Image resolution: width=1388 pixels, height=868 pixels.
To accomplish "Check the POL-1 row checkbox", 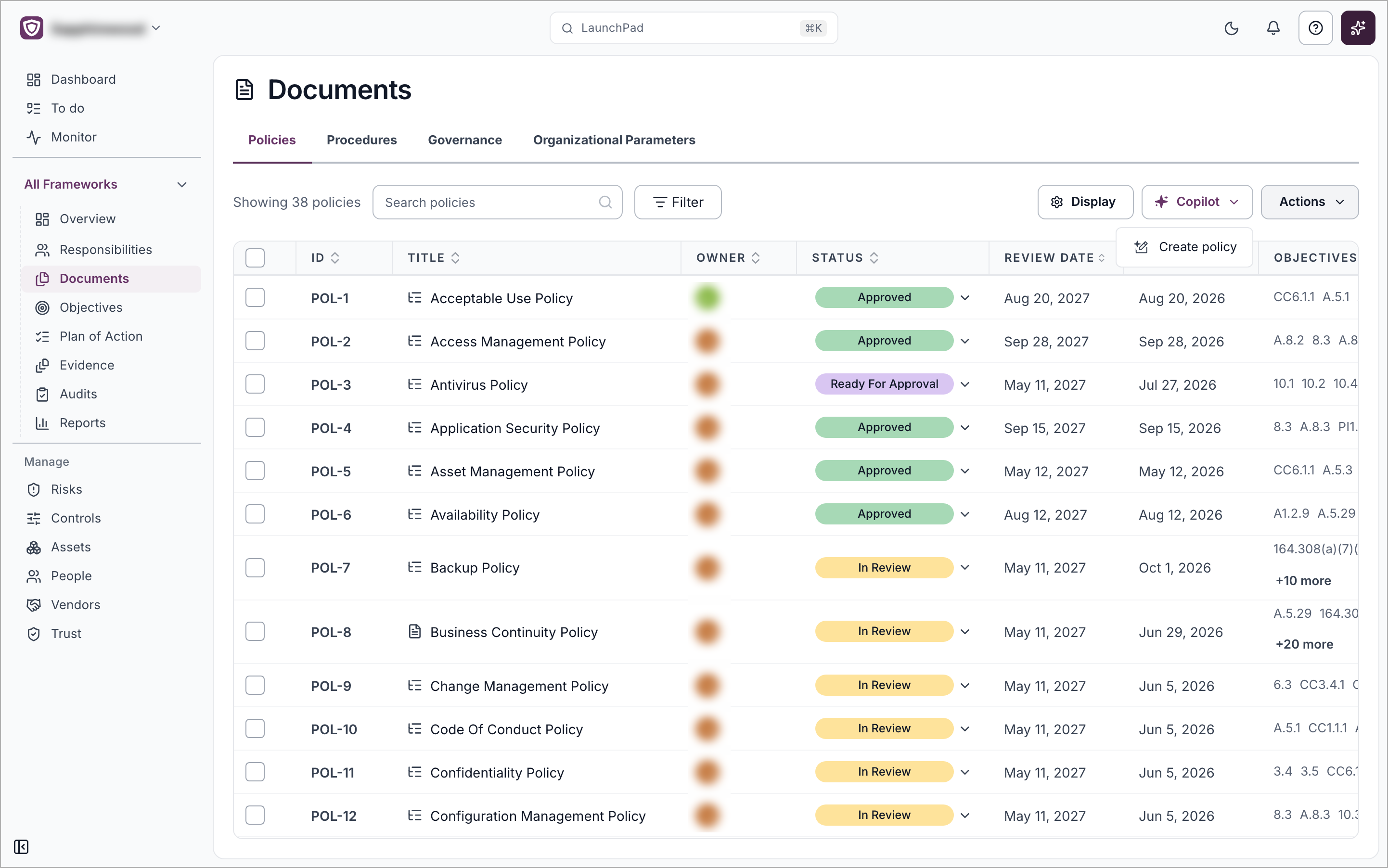I will 255,297.
